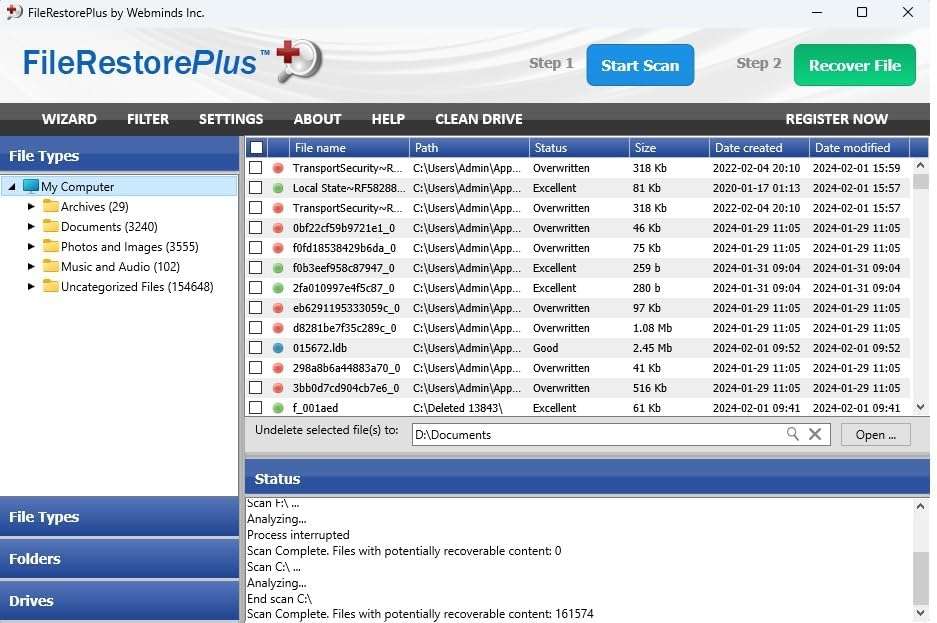This screenshot has width=937, height=623.
Task: Open the ABOUT menu
Action: coord(317,119)
